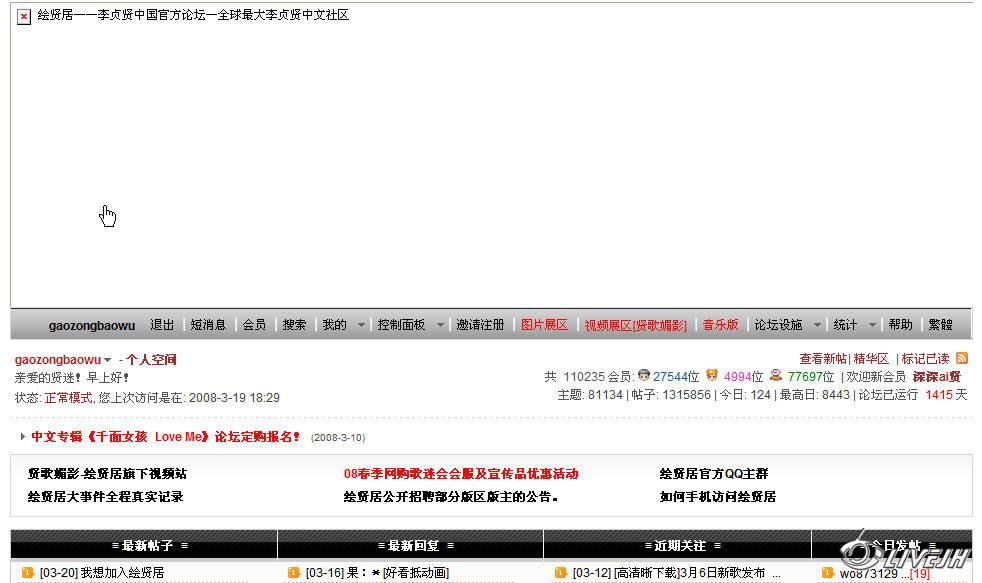Go to 图片展区 in the navigation bar
This screenshot has height=583, width=982.
pyautogui.click(x=544, y=325)
